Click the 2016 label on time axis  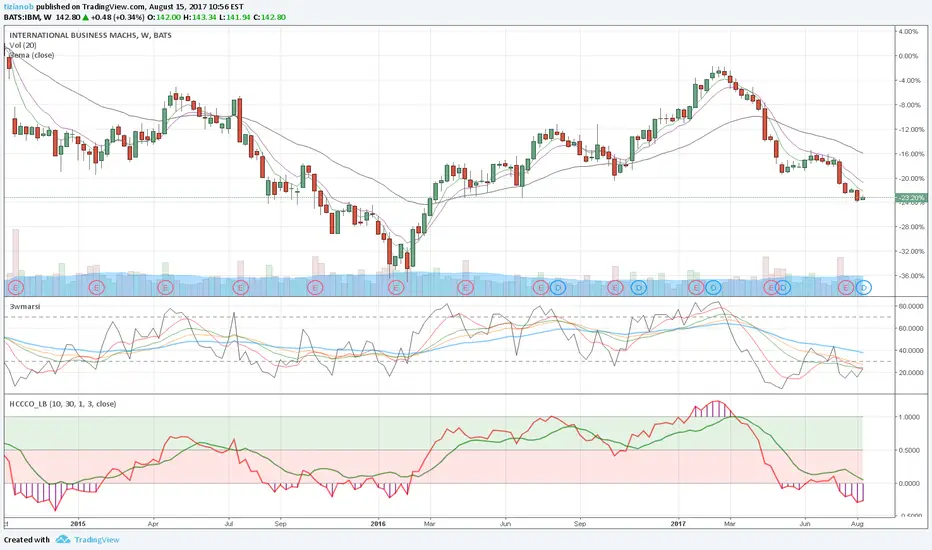[x=378, y=524]
